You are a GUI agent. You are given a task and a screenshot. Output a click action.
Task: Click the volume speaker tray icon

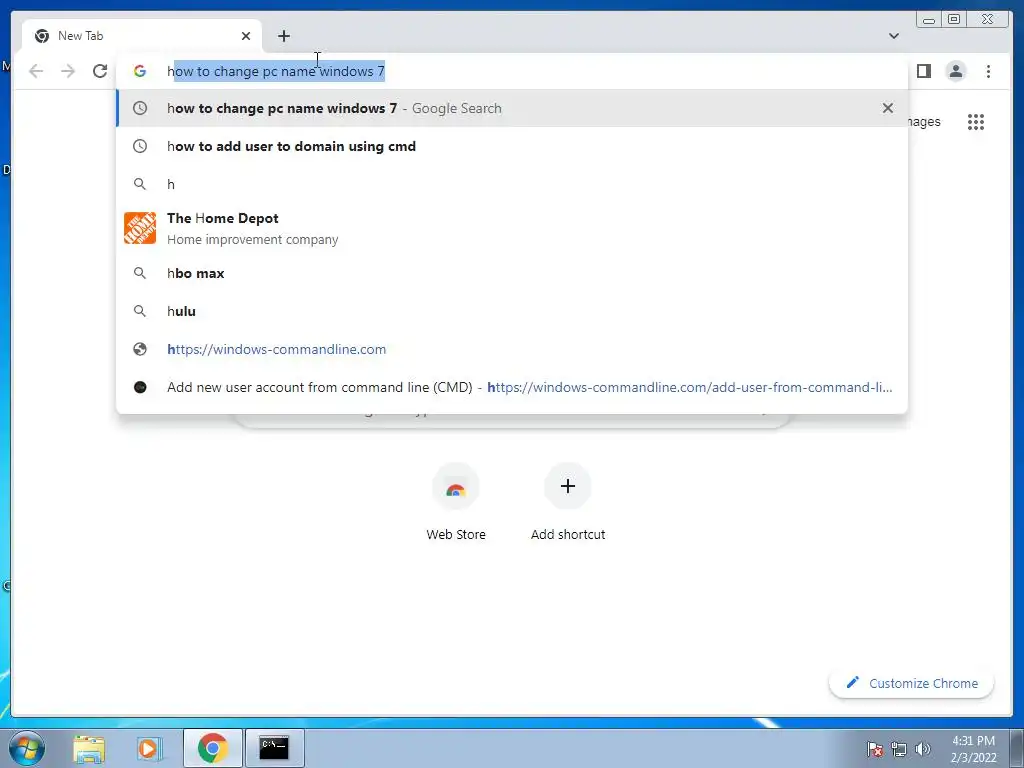pyautogui.click(x=922, y=749)
